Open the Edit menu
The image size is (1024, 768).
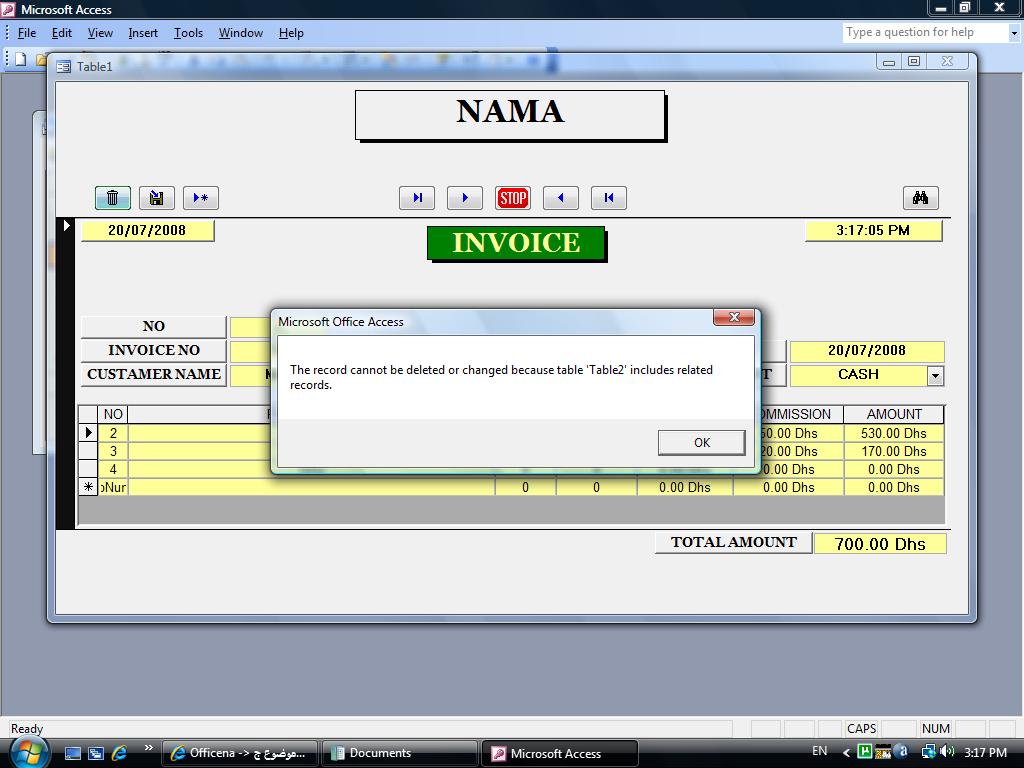tap(61, 33)
